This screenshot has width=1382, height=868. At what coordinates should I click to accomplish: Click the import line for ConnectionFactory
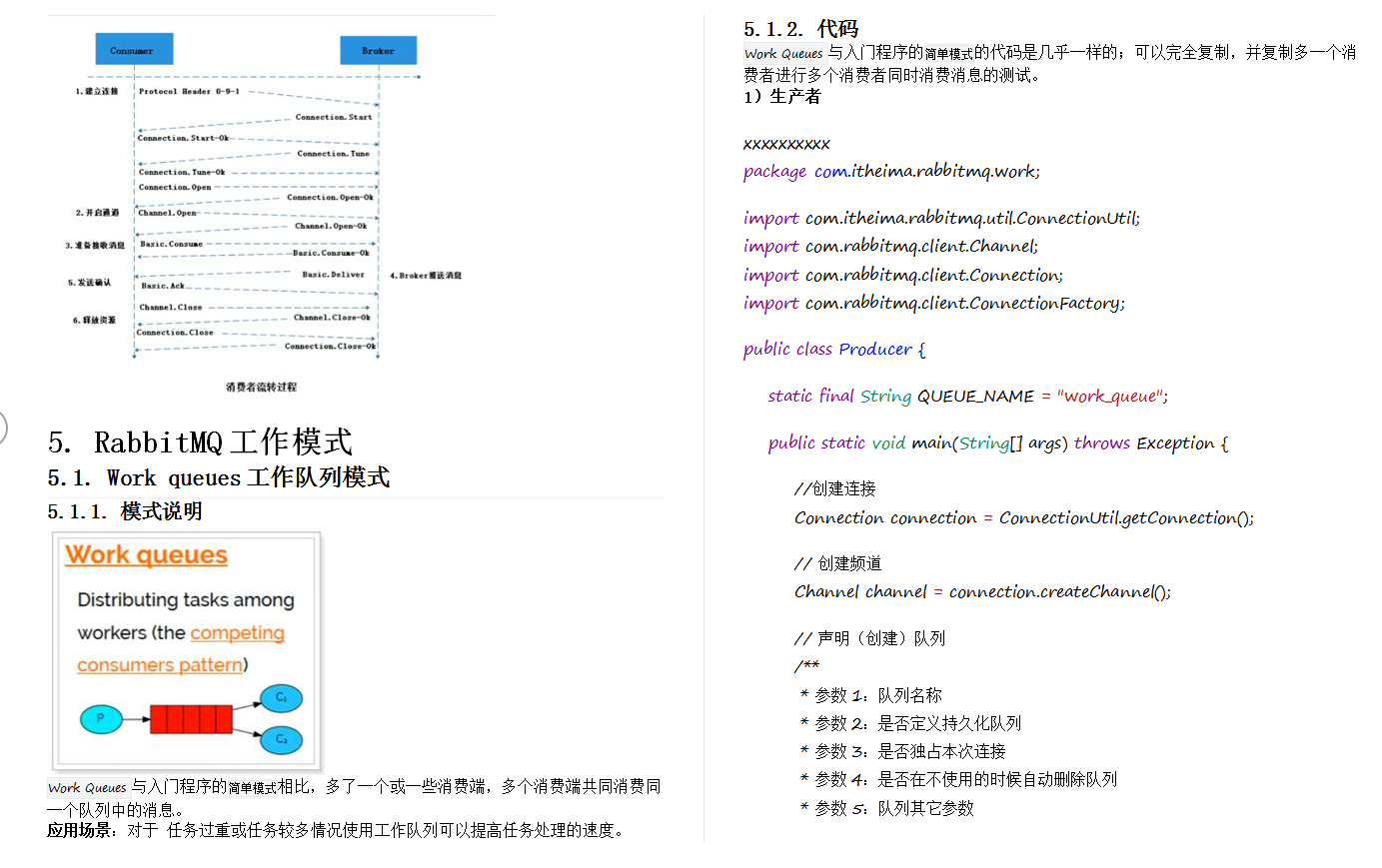[934, 303]
